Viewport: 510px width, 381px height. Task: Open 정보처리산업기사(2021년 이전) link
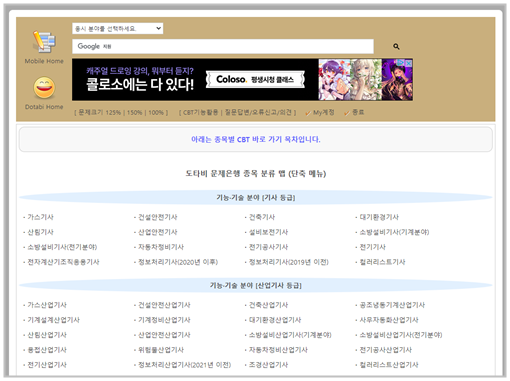[184, 365]
